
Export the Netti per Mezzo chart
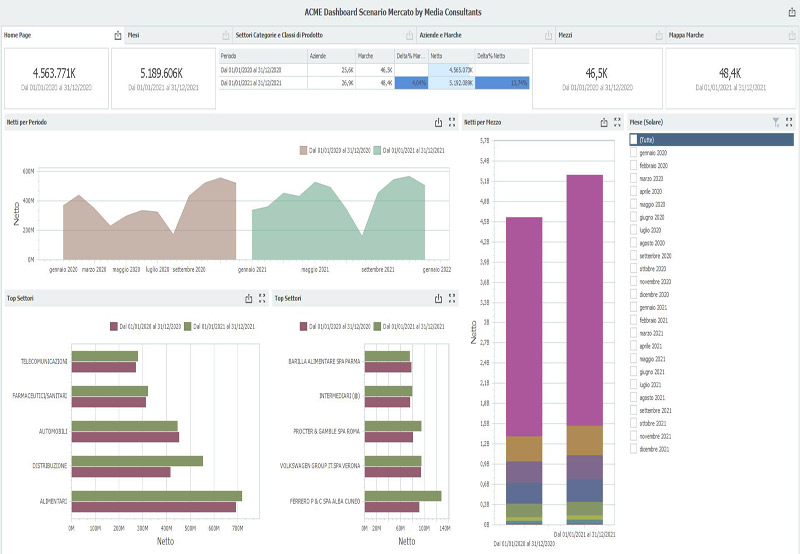[603, 123]
